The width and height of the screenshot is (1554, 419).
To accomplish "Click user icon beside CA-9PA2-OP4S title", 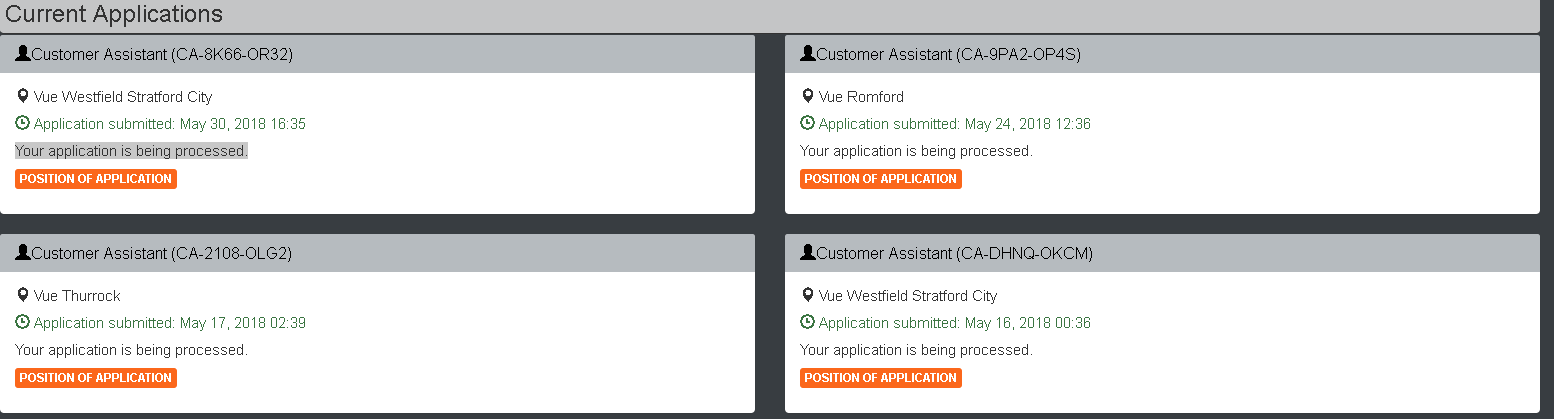I will 808,54.
